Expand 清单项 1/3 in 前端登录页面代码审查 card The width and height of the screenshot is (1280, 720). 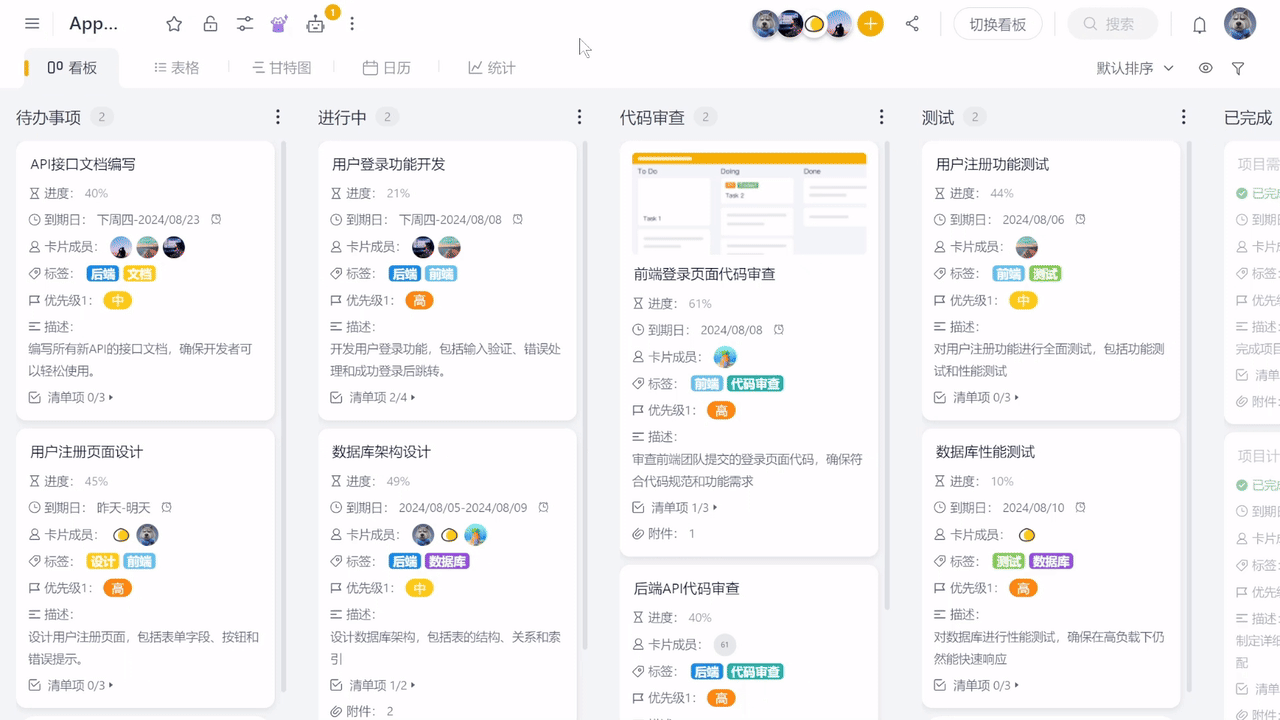pos(675,507)
